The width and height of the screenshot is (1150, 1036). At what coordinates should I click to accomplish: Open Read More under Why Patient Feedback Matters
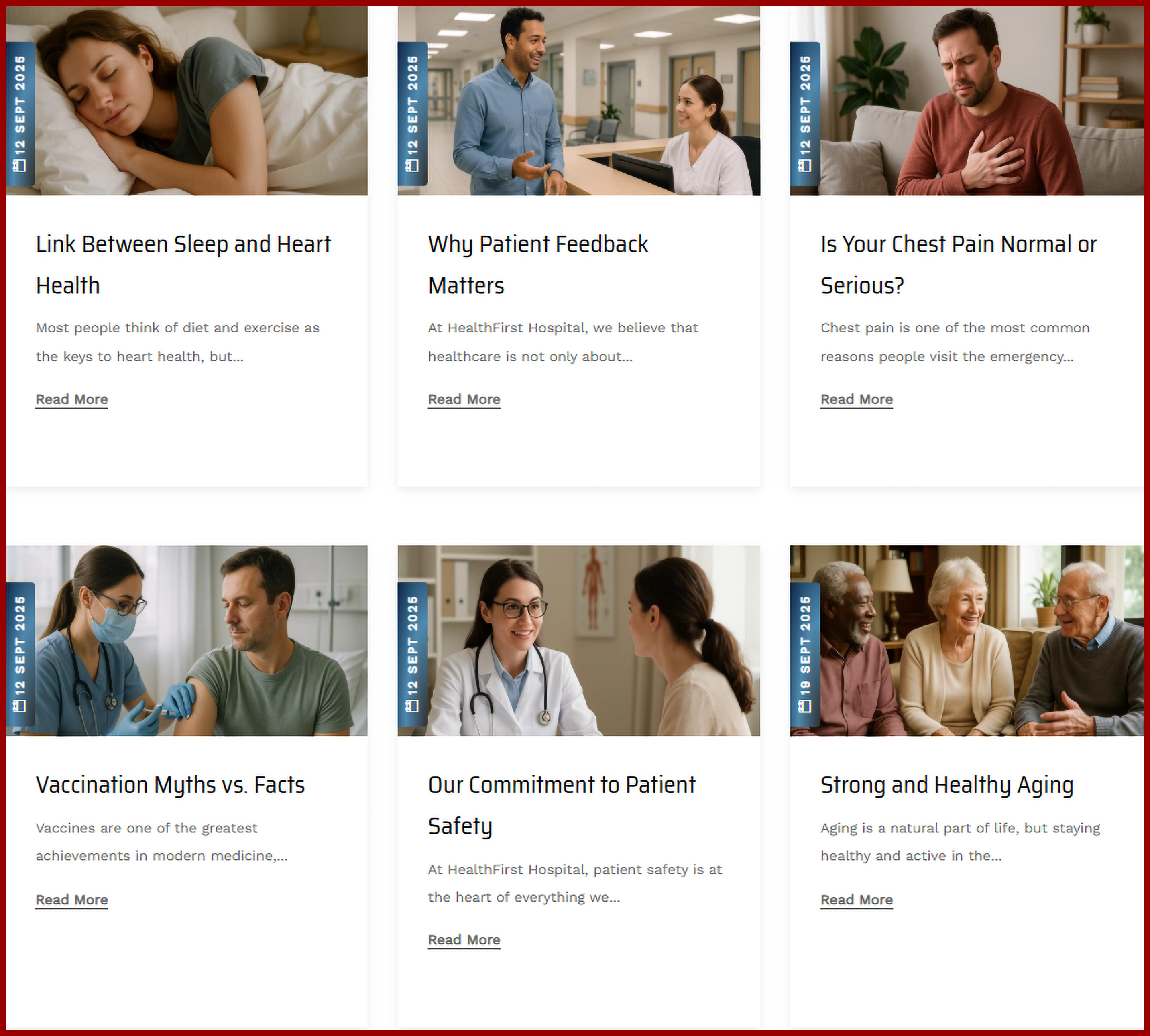tap(464, 400)
